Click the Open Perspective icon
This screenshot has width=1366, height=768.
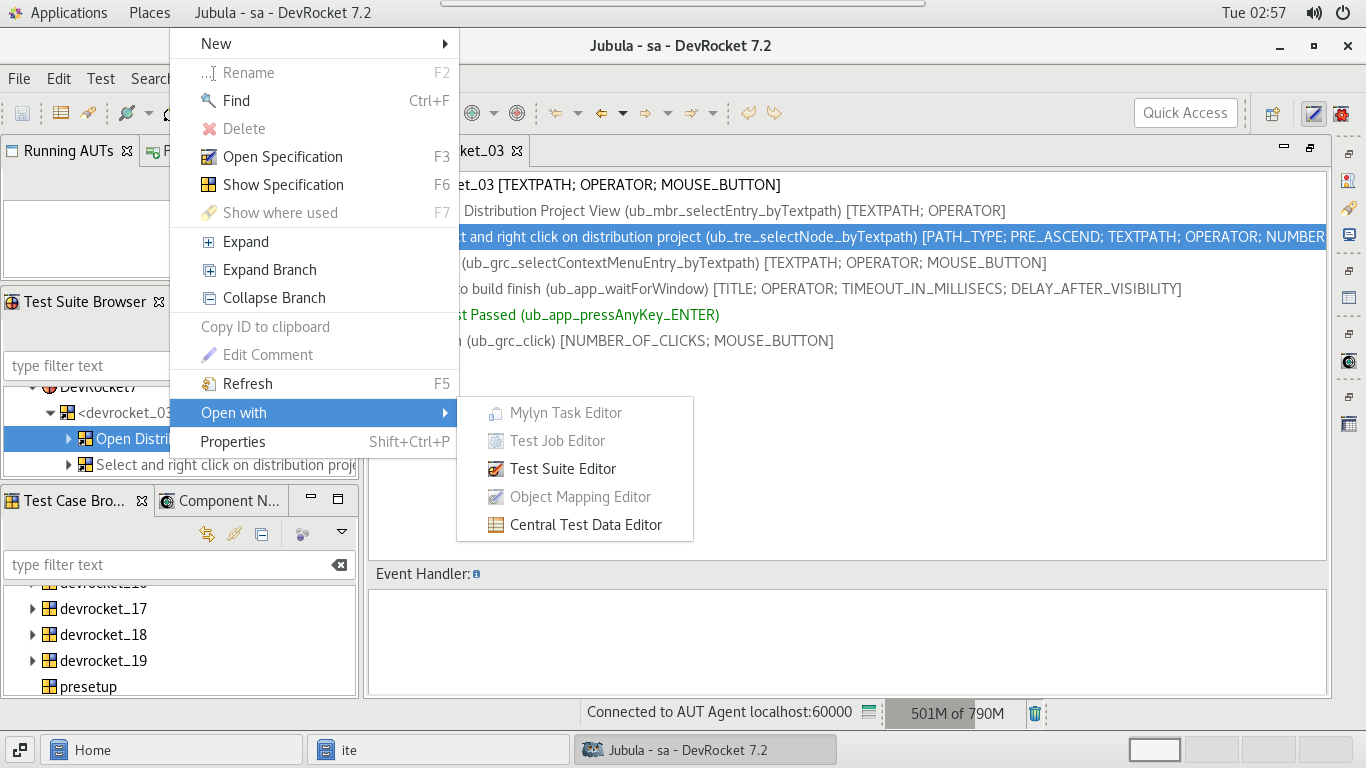(x=1273, y=114)
